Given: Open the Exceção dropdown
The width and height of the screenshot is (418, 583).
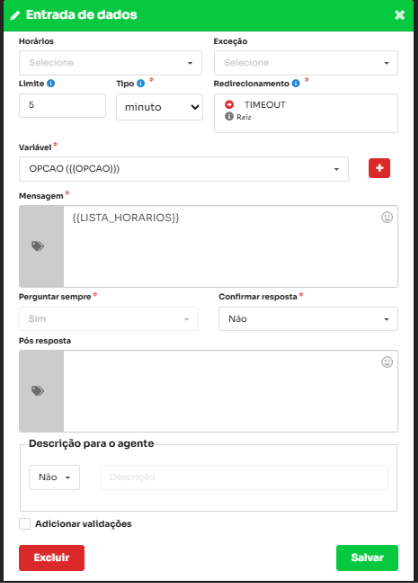Looking at the screenshot, I should pos(306,63).
